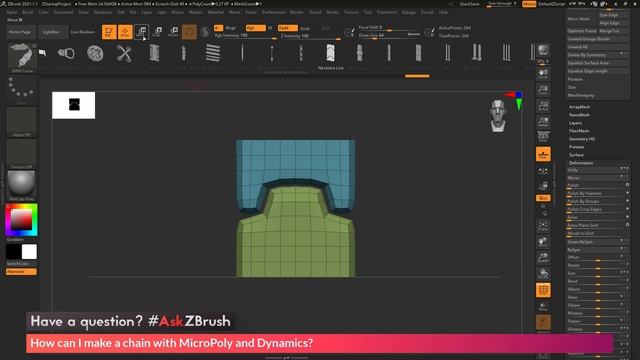This screenshot has width=640, height=360.
Task: Expand the Layers subpalette
Action: [x=575, y=123]
